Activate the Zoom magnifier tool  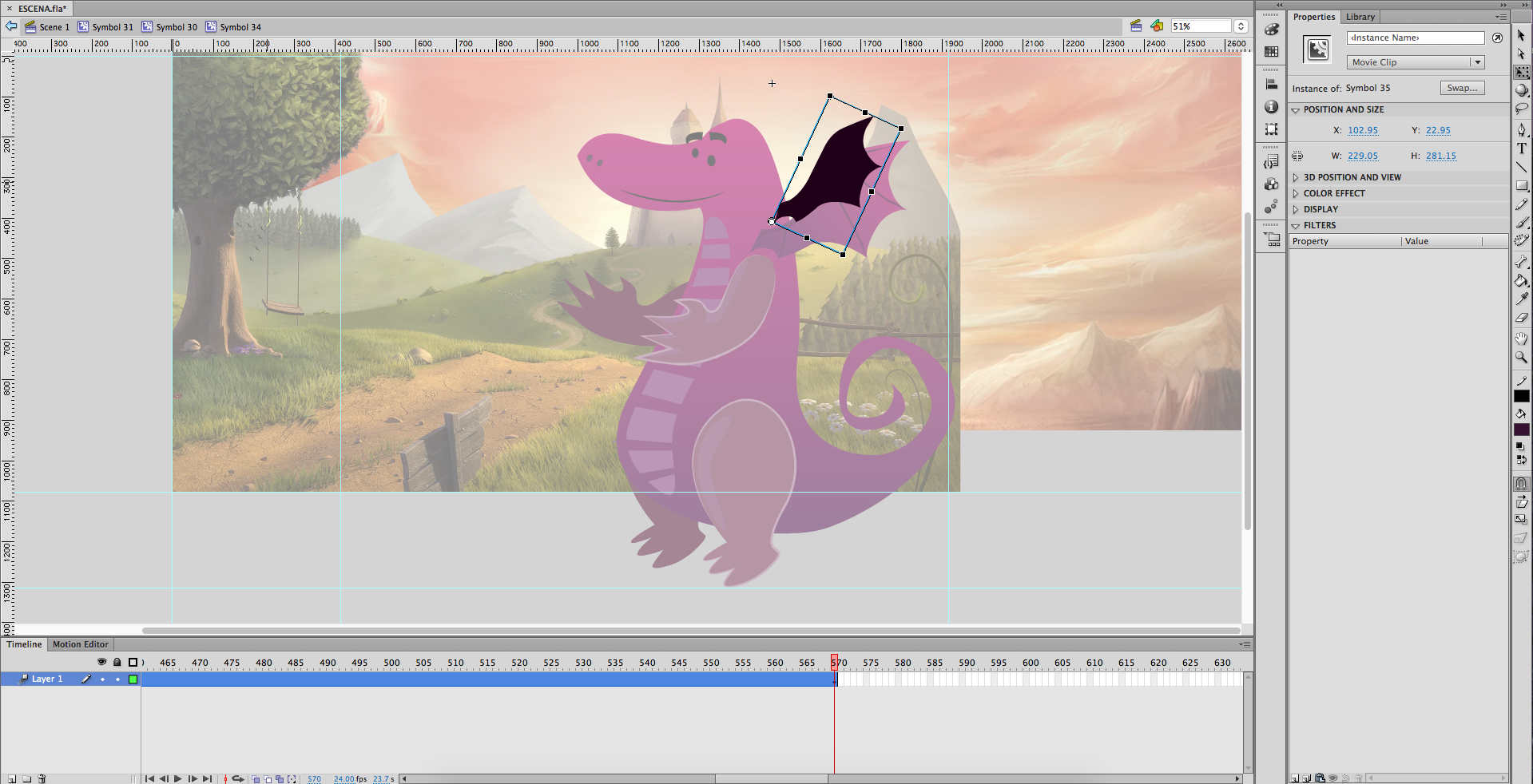tap(1521, 357)
